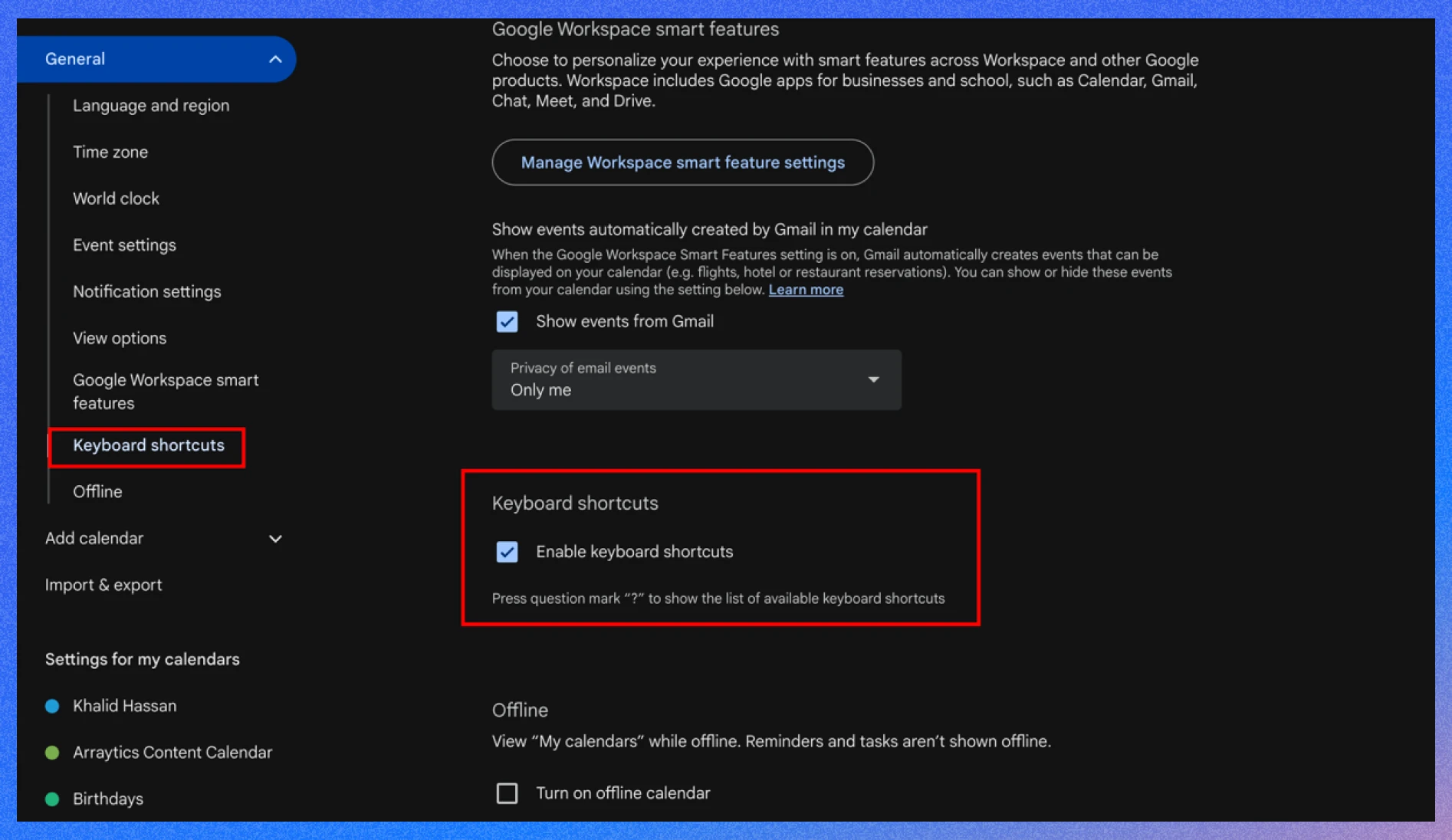Click Arraytics Content Calendar green color dot
1452x840 pixels.
click(x=52, y=753)
